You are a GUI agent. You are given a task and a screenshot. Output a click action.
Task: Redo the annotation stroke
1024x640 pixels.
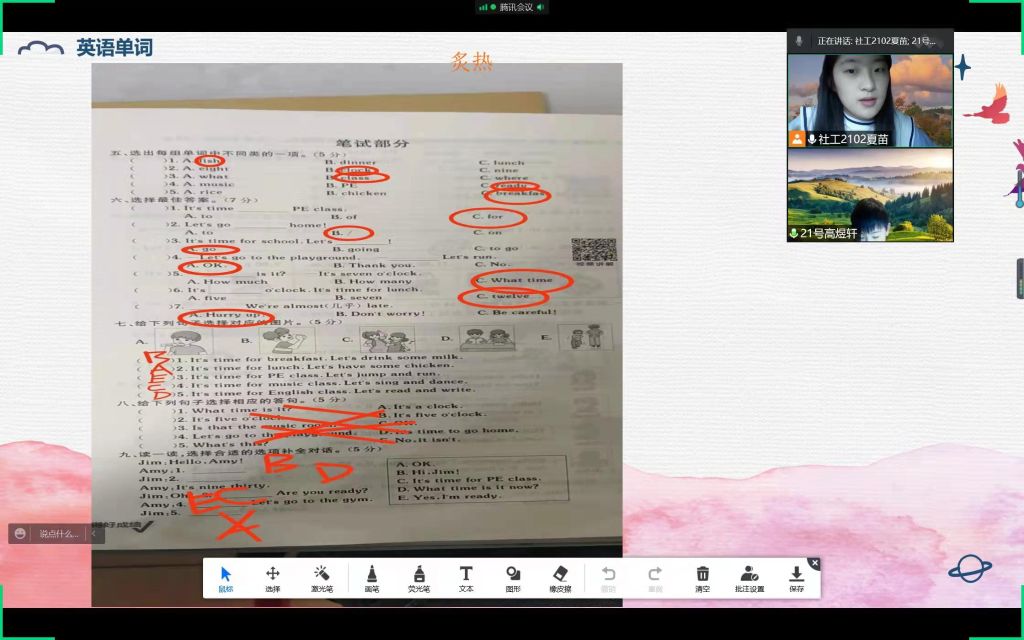coord(655,578)
